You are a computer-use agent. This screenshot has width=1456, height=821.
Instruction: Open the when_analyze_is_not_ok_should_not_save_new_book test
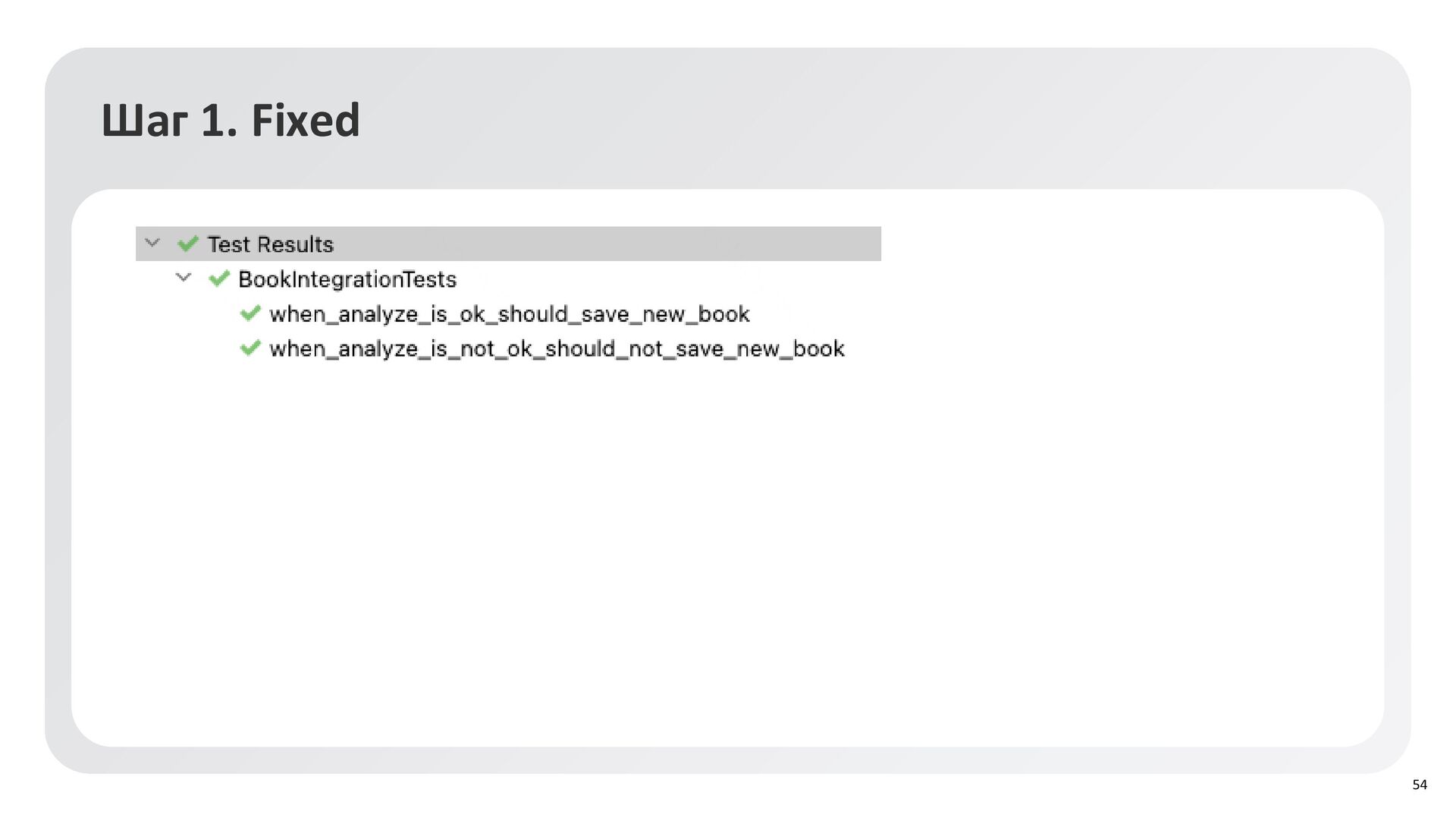tap(557, 349)
